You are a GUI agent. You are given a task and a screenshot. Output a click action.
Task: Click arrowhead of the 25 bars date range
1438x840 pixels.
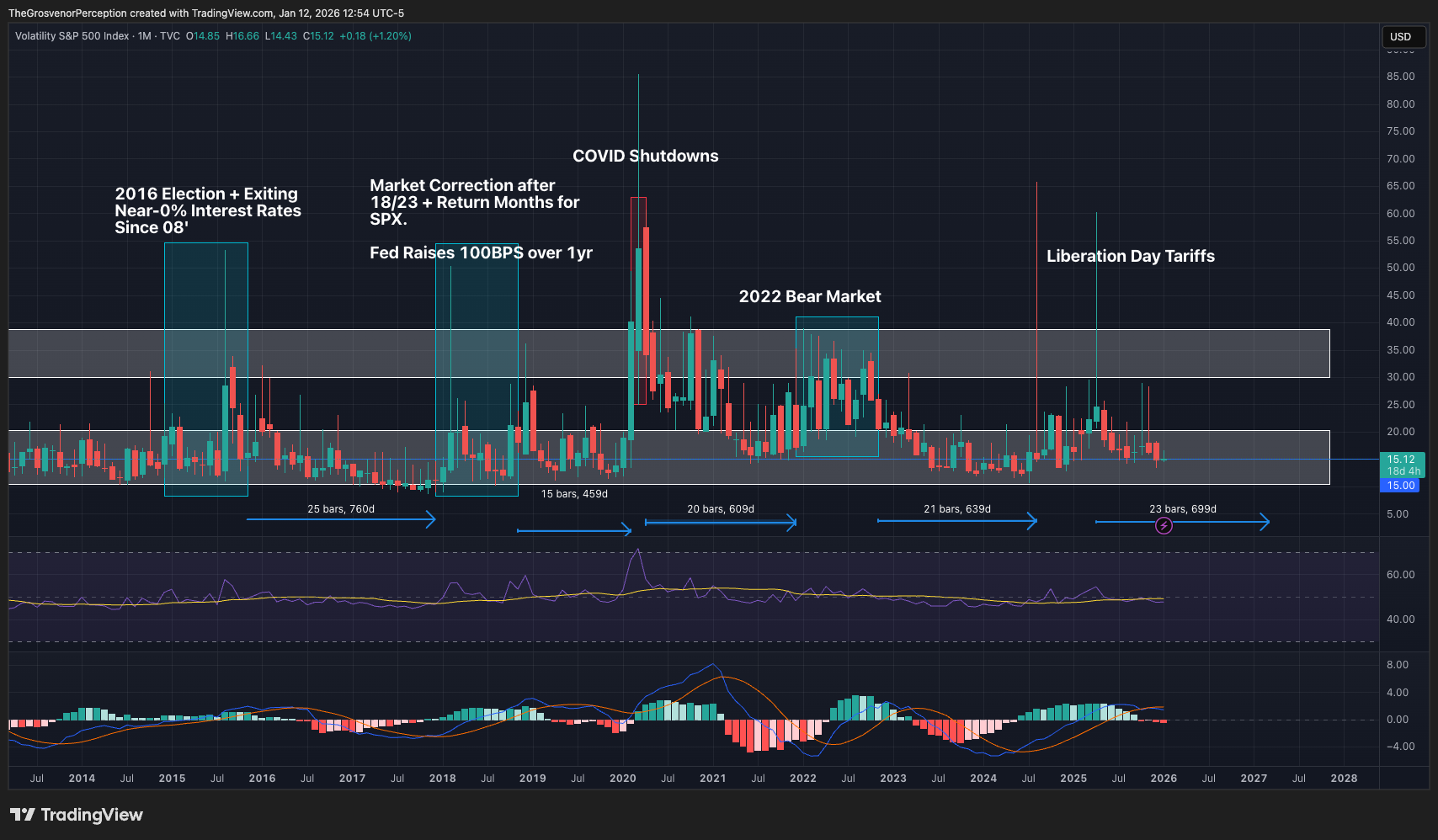click(x=431, y=520)
